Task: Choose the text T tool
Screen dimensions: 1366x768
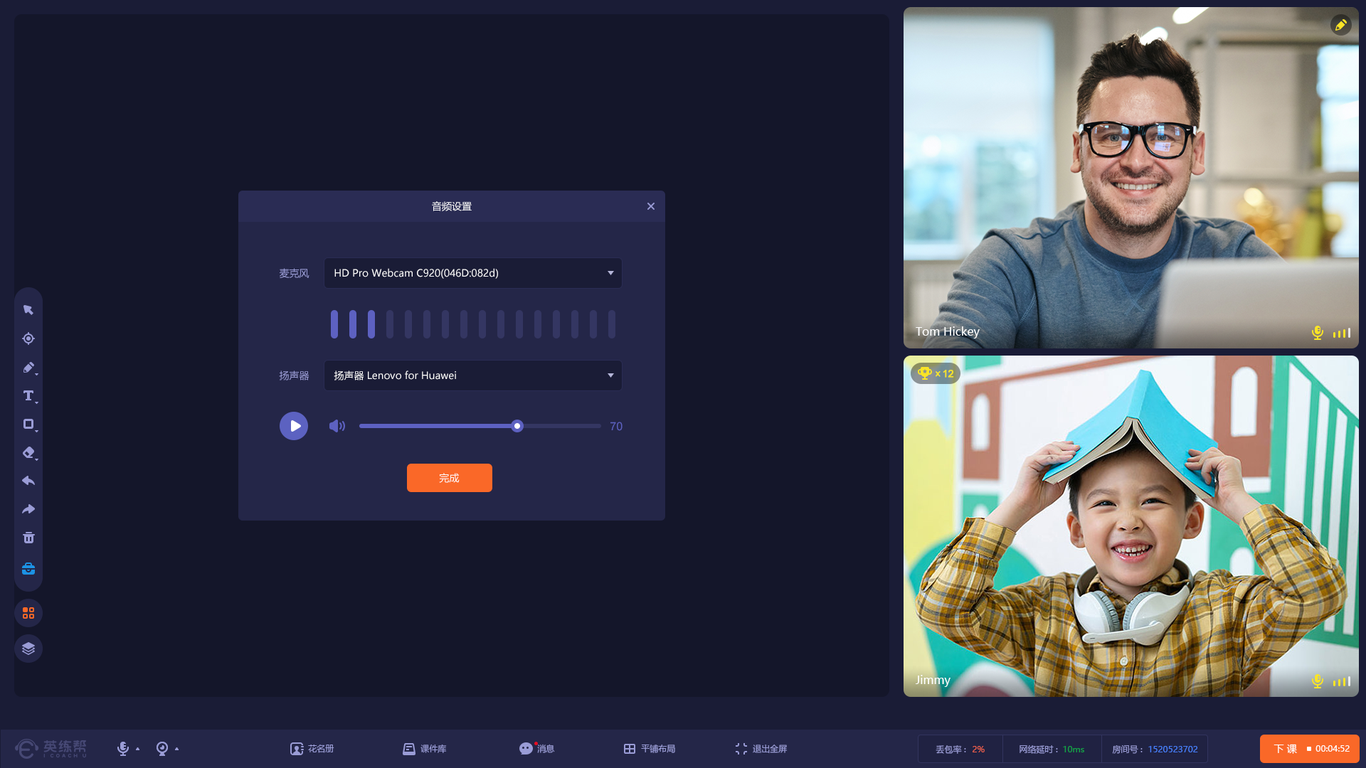Action: click(28, 396)
